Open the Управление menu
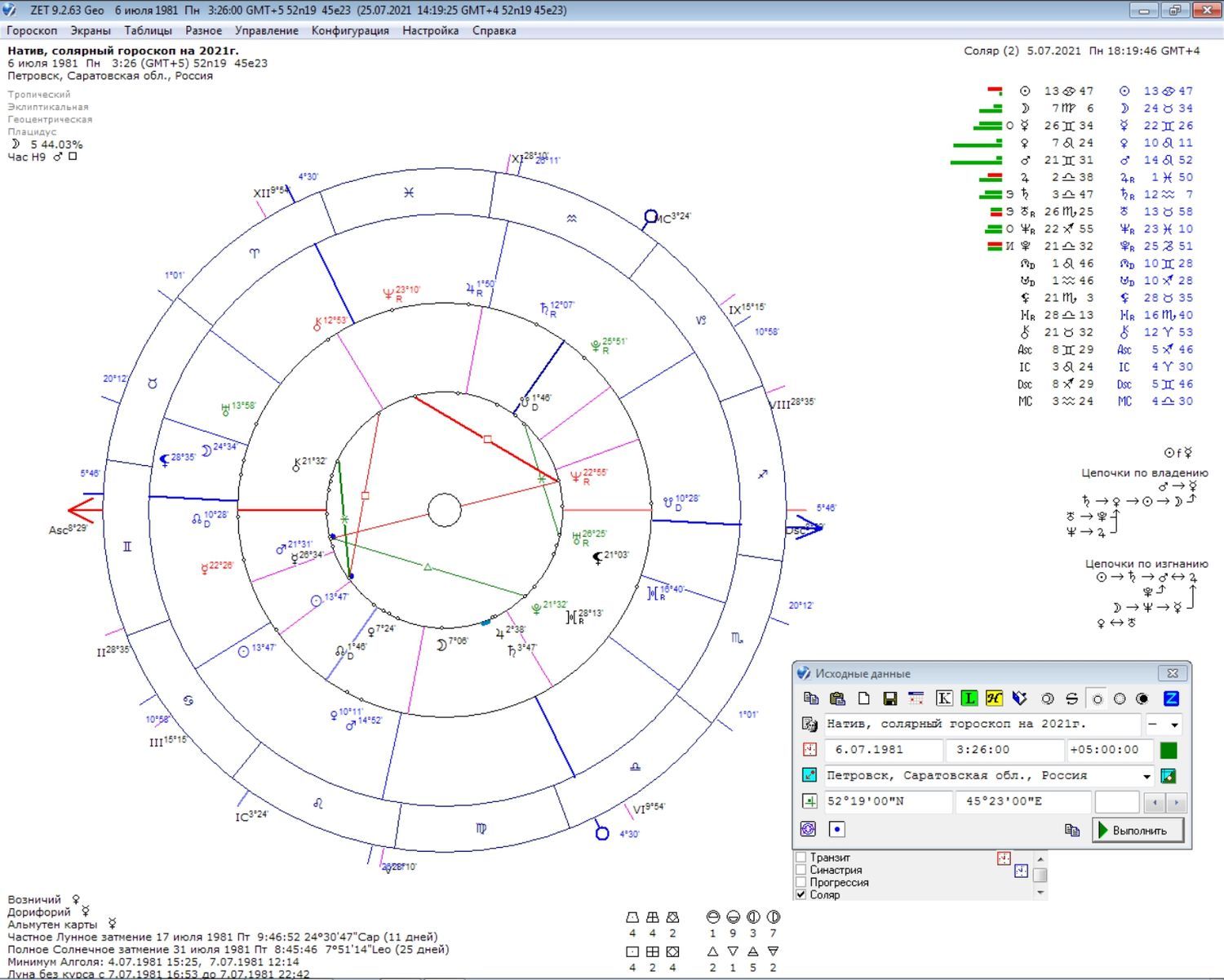The height and width of the screenshot is (980, 1224). pyautogui.click(x=267, y=30)
